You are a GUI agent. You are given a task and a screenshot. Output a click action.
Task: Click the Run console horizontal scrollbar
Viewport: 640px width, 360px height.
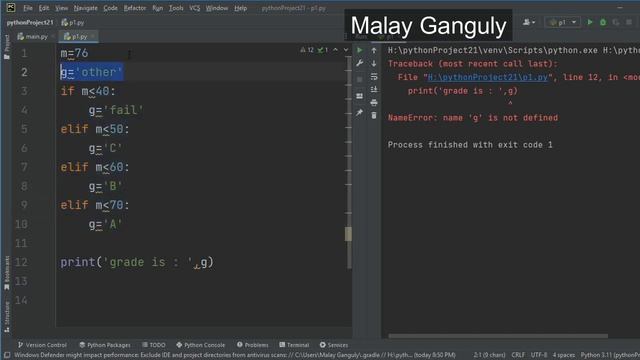pyautogui.click(x=498, y=336)
